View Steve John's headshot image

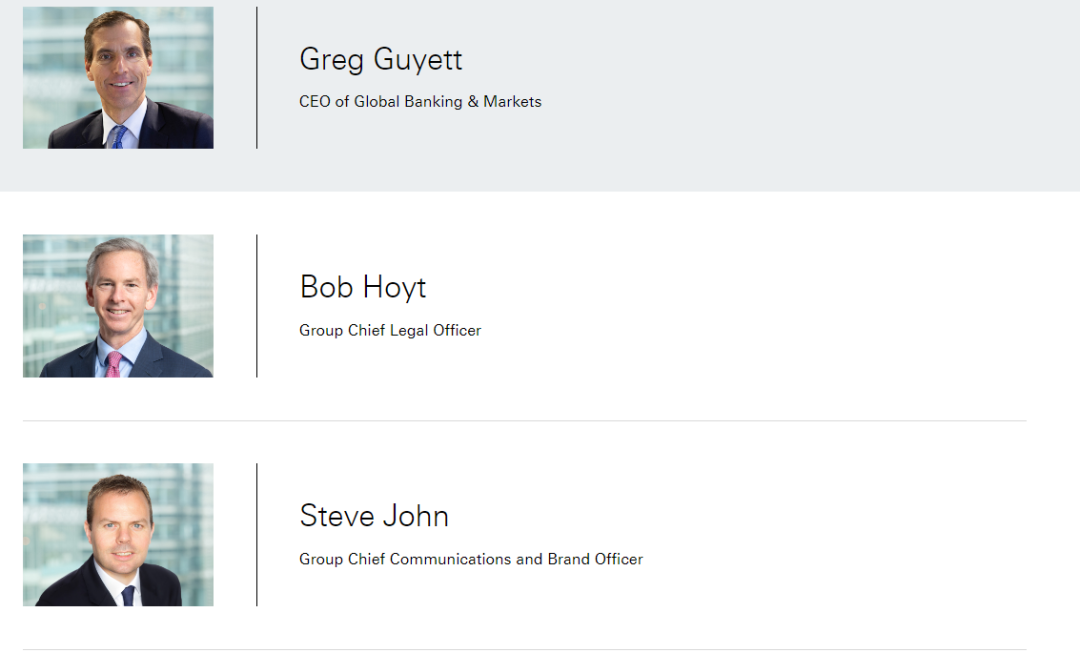[118, 535]
